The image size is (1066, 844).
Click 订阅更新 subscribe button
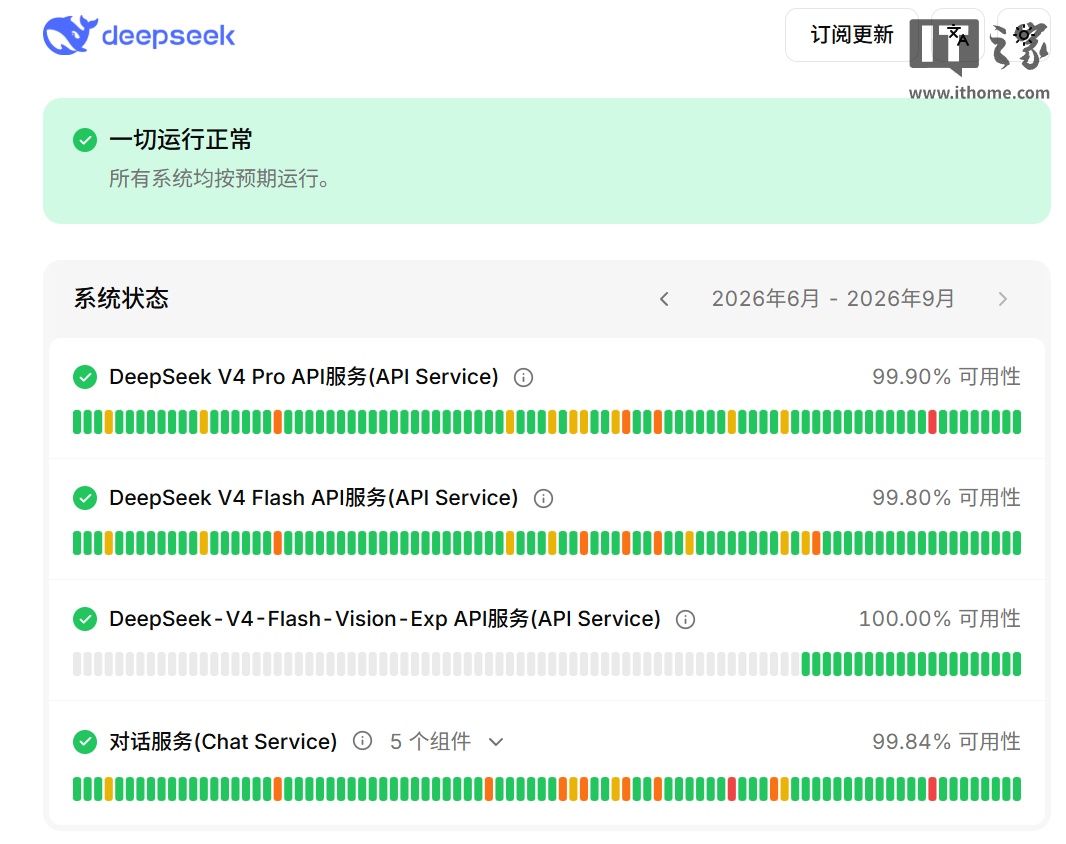tap(851, 35)
